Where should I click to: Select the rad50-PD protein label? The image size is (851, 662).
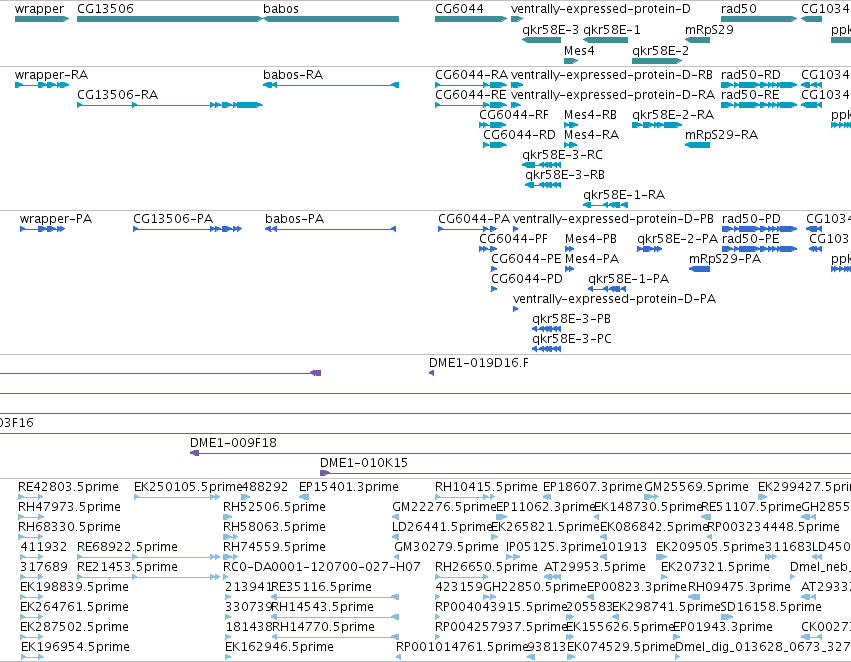tap(752, 219)
